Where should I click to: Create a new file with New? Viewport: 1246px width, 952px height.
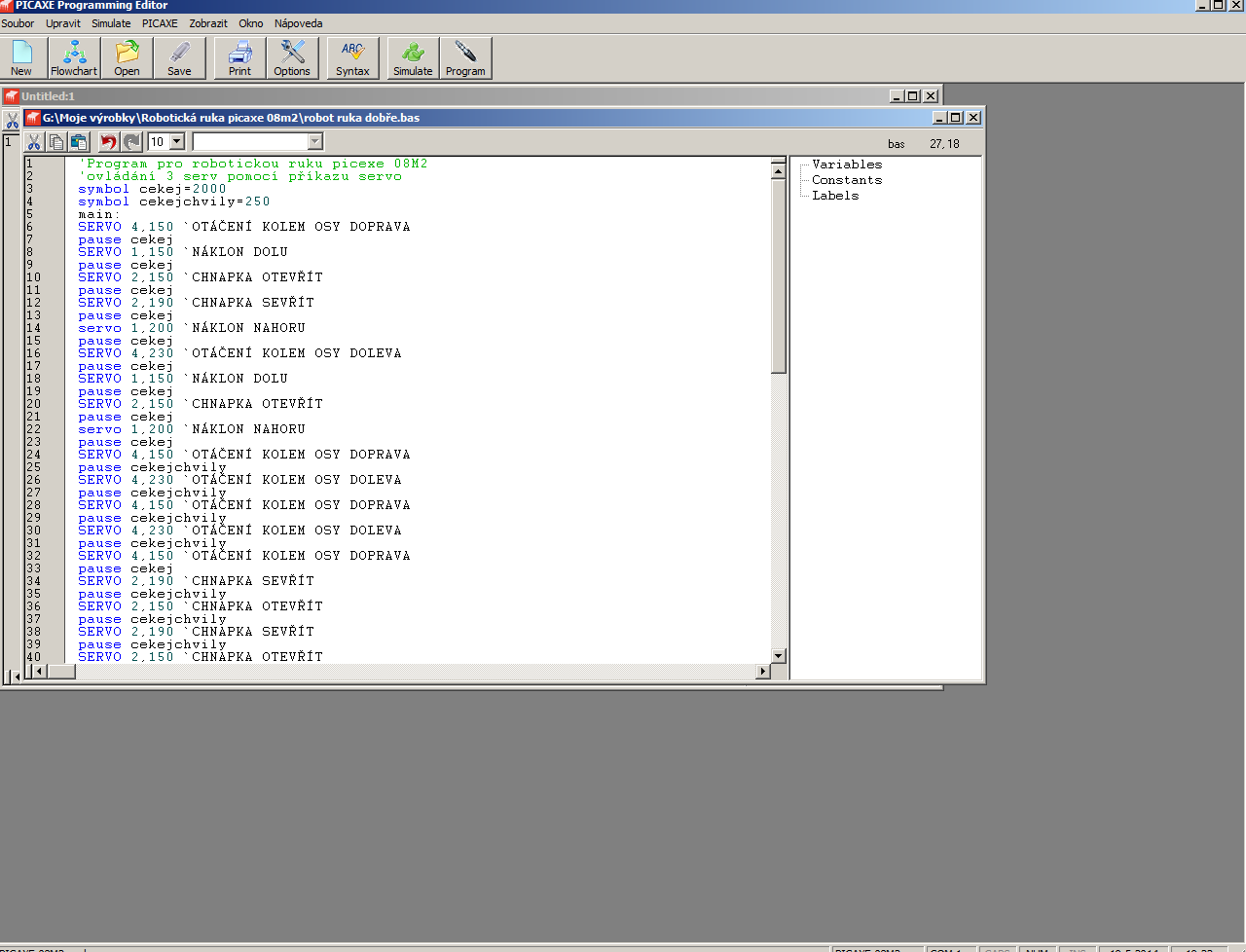pos(21,58)
